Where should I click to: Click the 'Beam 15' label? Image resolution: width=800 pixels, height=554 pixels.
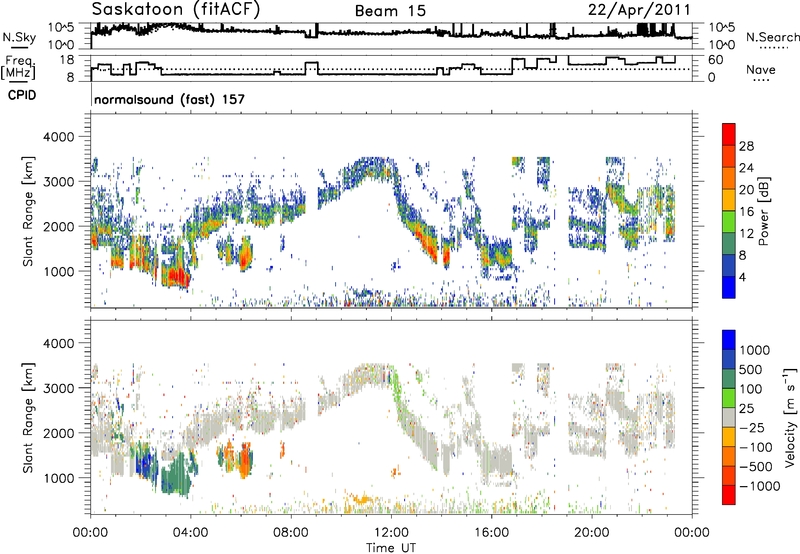coord(390,11)
